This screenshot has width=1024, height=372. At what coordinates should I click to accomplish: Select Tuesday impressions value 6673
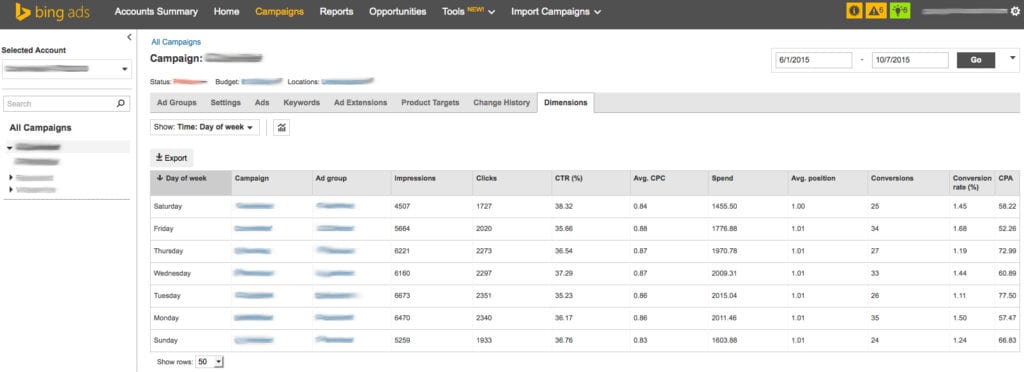click(x=402, y=296)
